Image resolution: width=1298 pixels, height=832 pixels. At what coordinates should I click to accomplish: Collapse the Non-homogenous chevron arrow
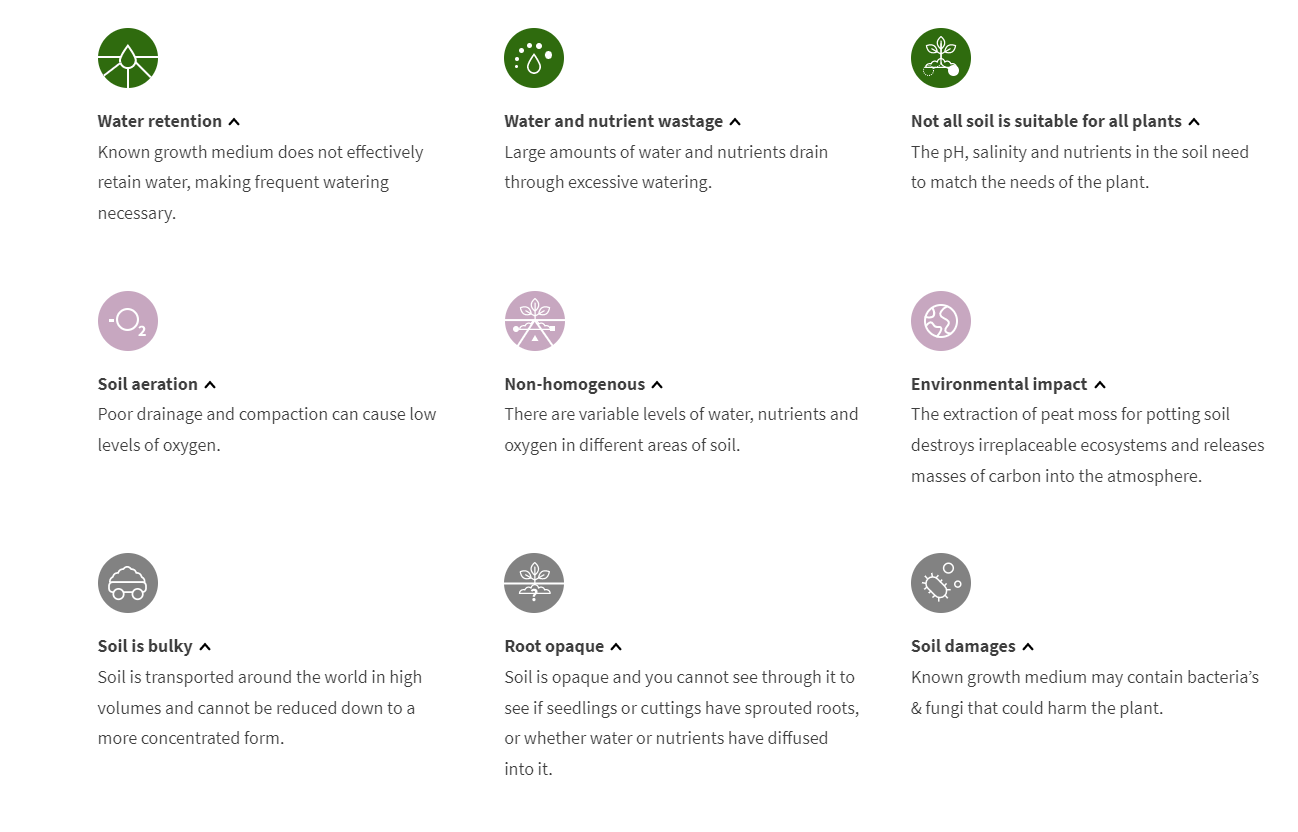point(657,385)
